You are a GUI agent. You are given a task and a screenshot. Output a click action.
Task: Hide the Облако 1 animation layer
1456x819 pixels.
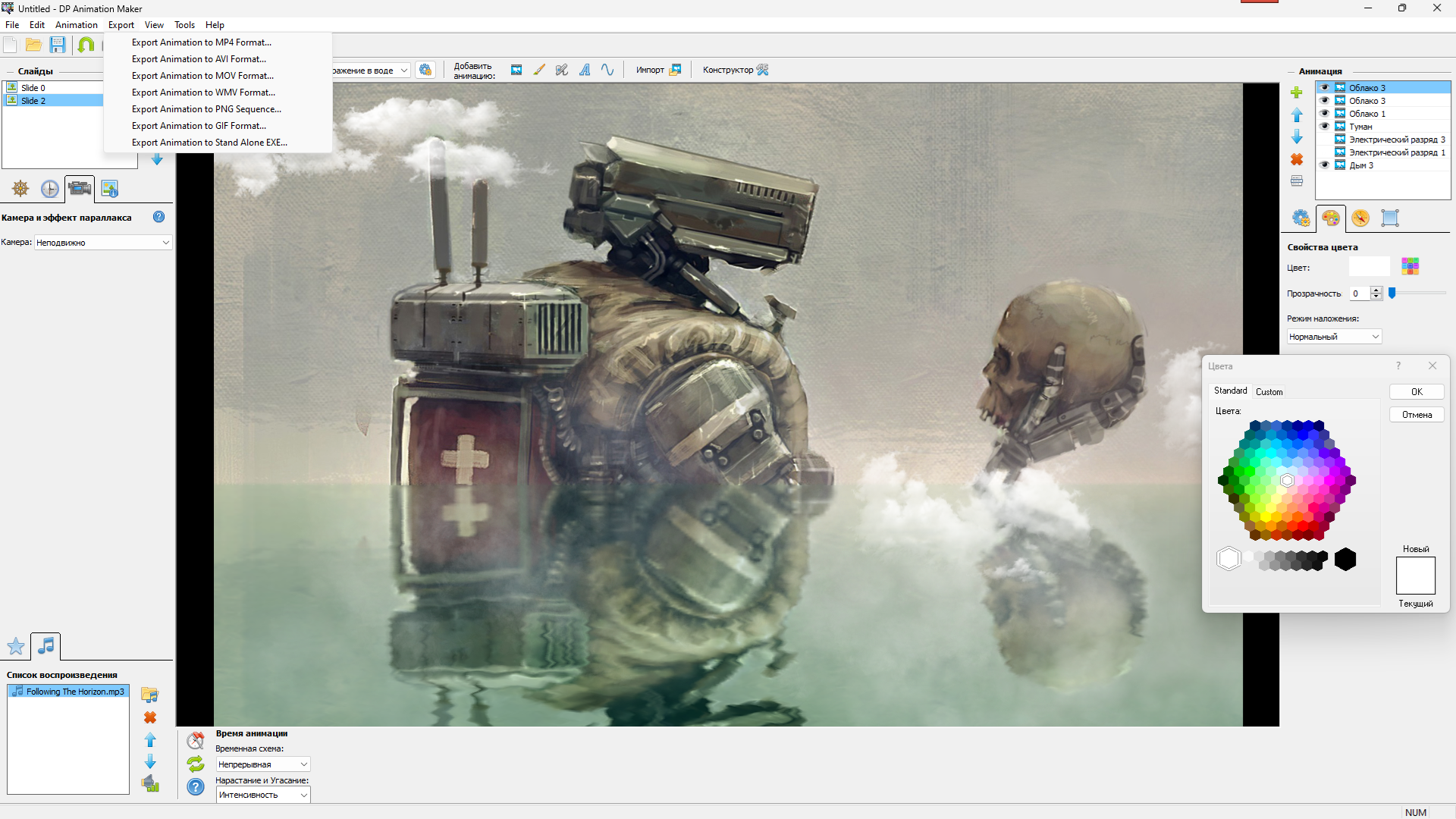[x=1325, y=113]
